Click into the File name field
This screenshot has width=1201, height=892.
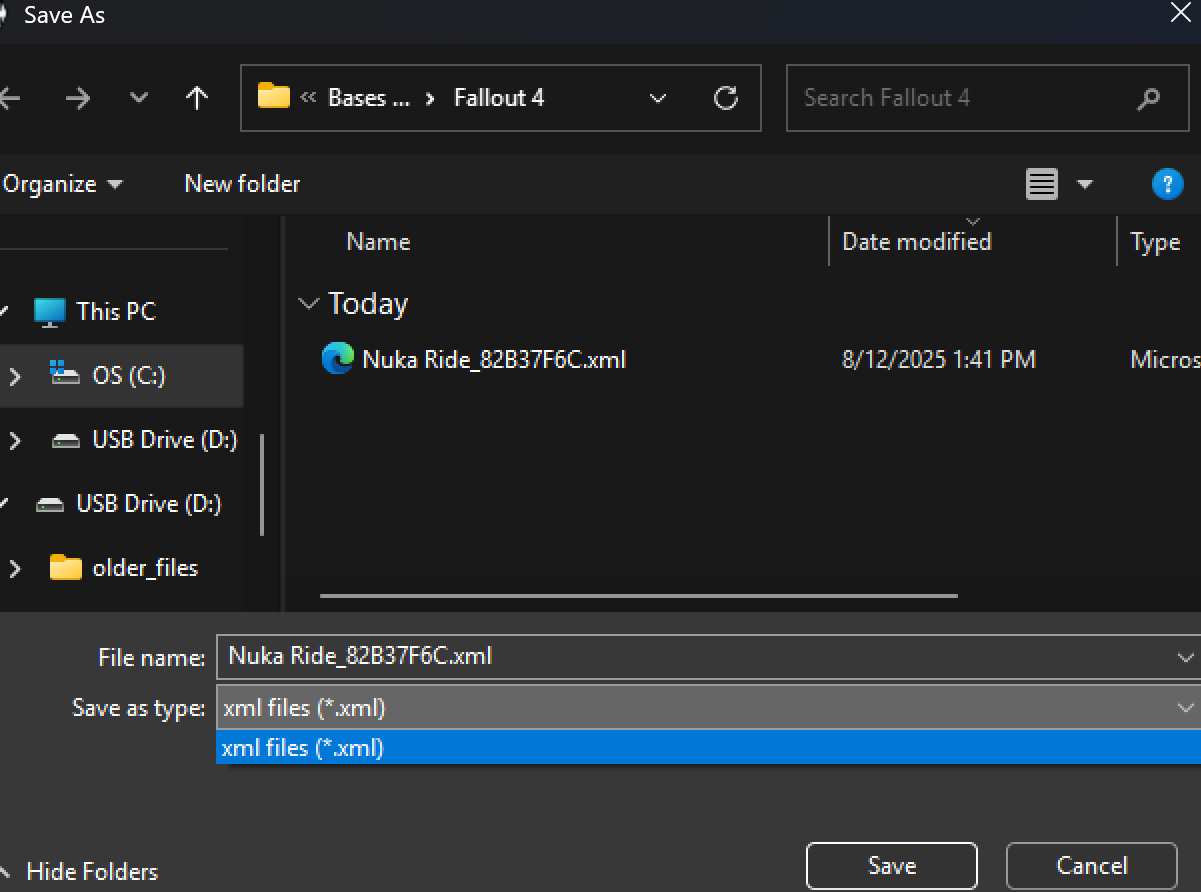click(690, 657)
